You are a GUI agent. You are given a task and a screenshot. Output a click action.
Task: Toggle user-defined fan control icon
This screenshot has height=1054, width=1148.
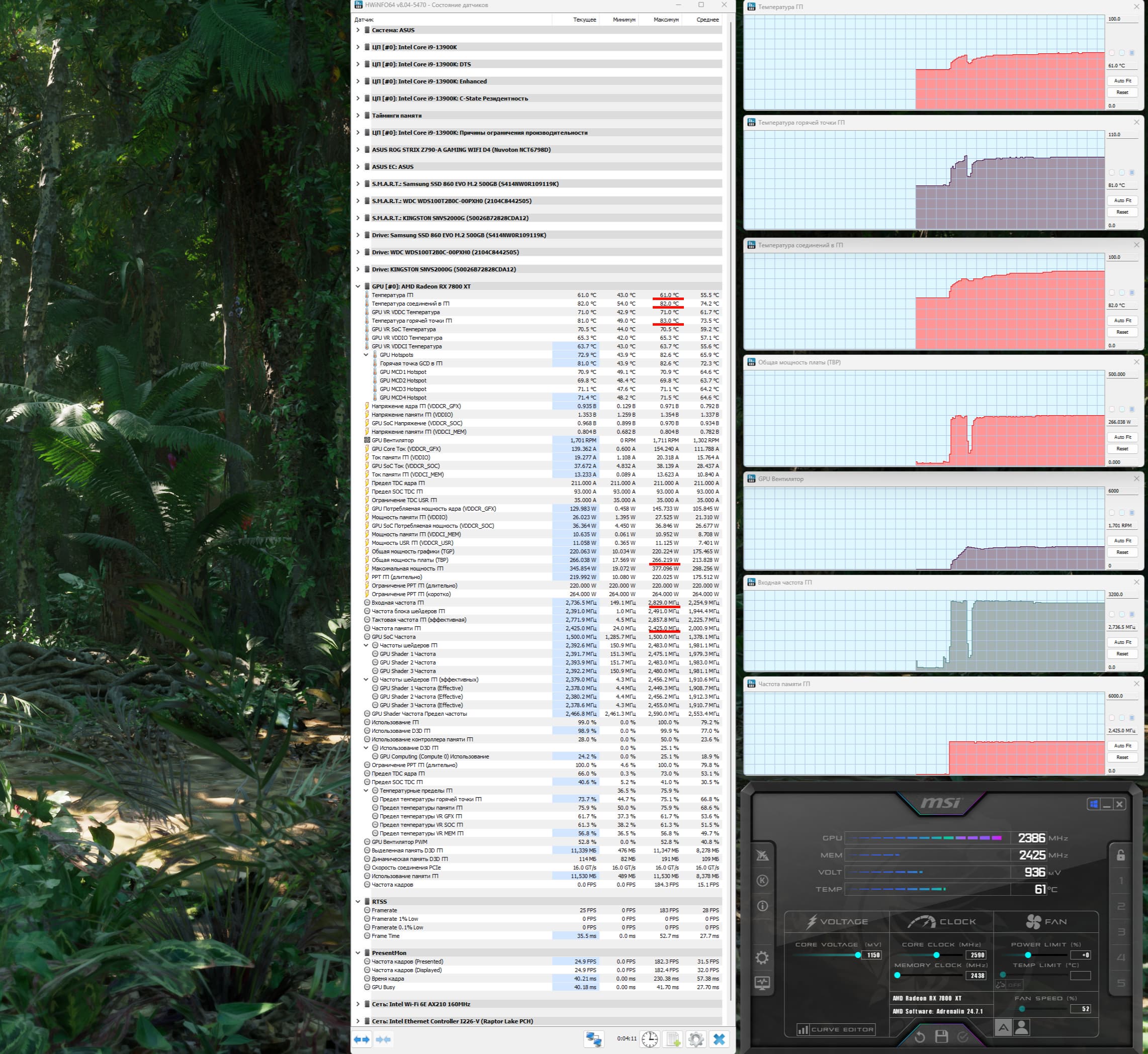(x=1022, y=1028)
